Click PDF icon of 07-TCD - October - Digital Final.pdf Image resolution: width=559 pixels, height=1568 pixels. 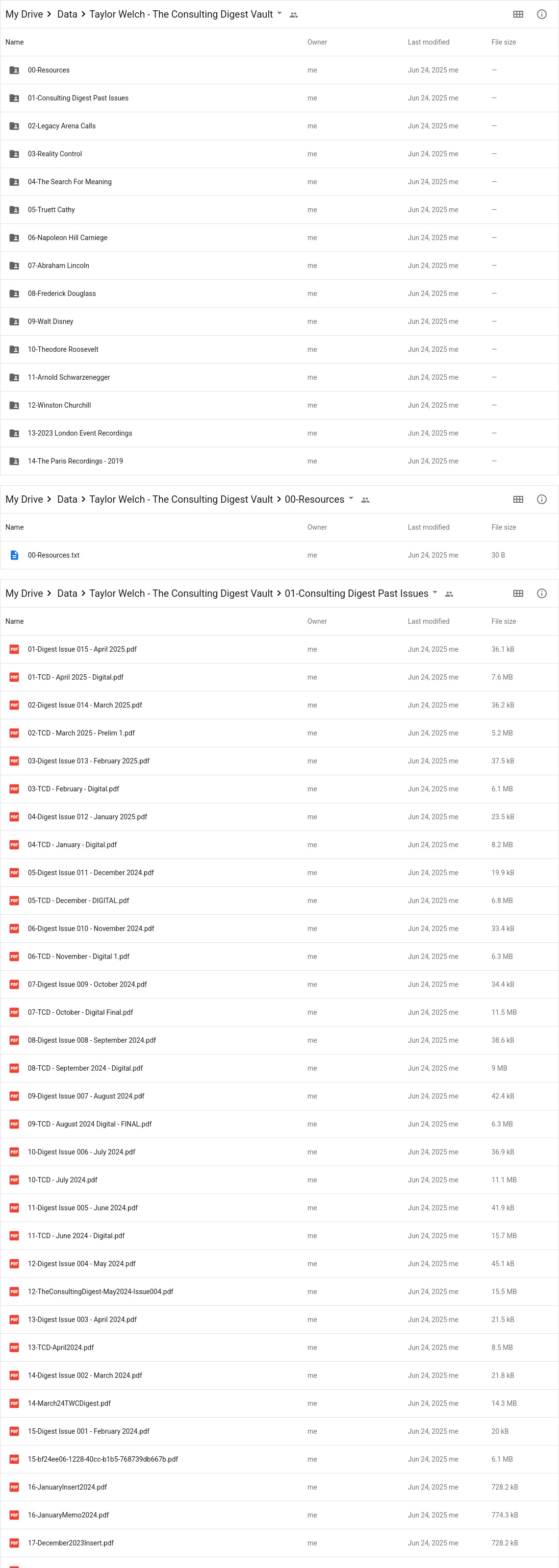[x=14, y=1012]
